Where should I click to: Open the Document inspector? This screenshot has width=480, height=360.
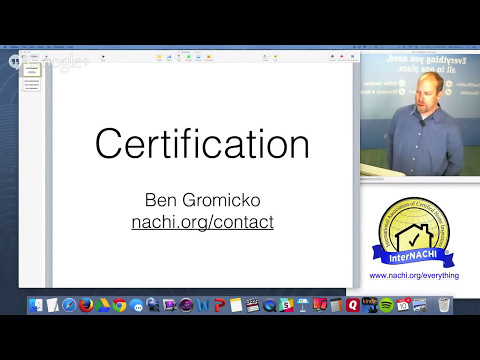click(352, 58)
